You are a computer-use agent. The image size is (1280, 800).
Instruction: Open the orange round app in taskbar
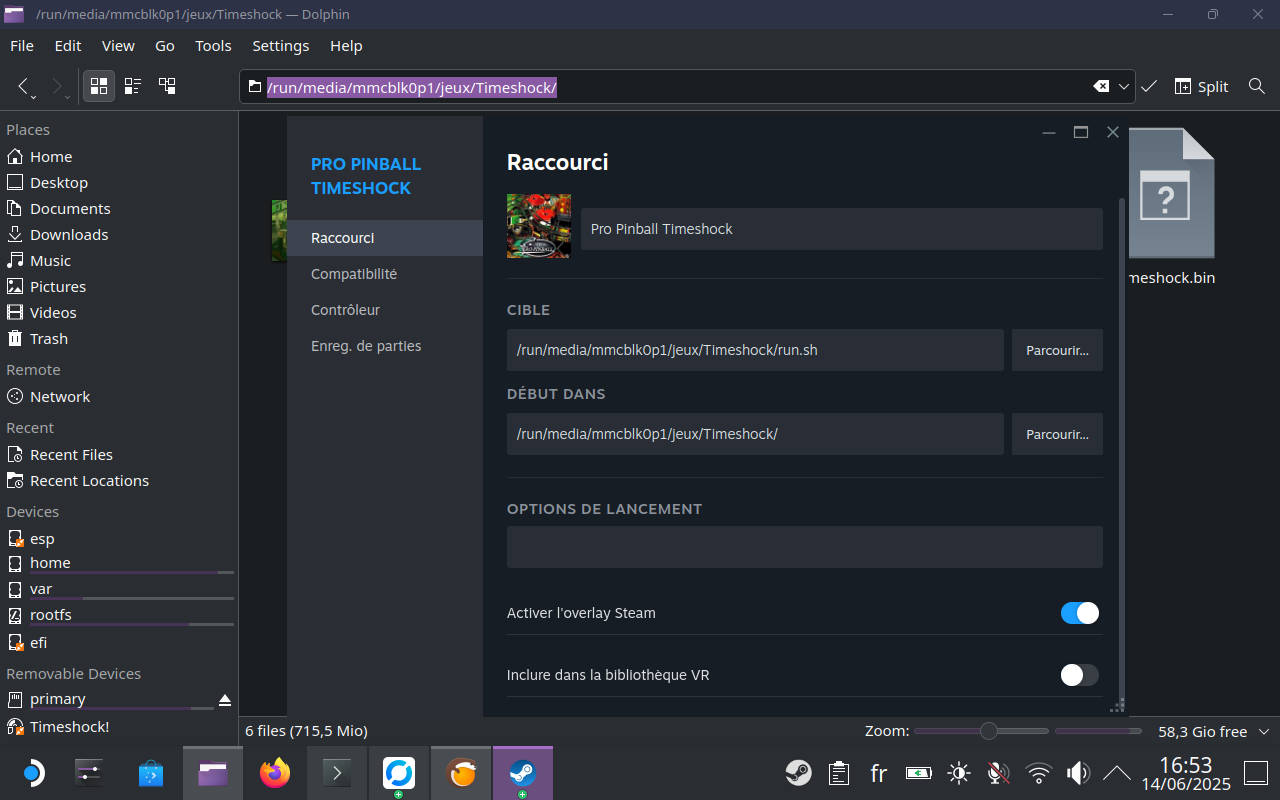(x=461, y=773)
